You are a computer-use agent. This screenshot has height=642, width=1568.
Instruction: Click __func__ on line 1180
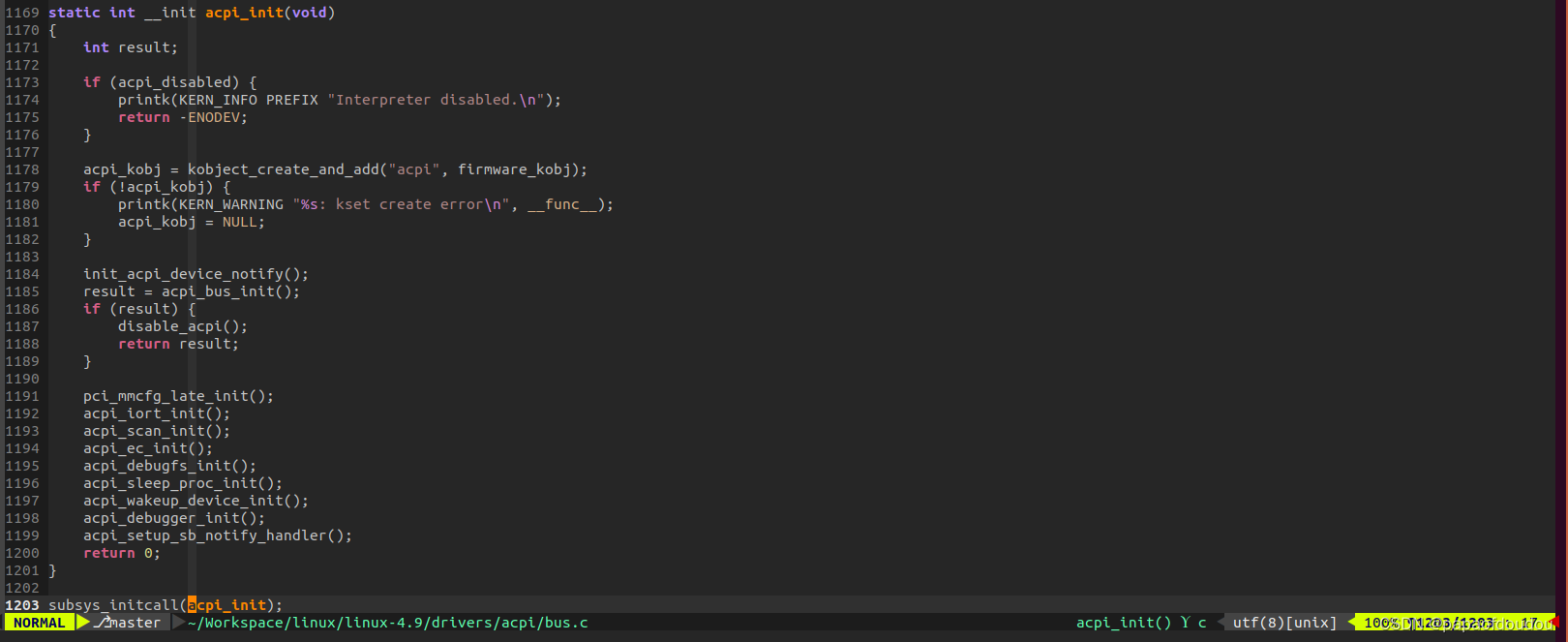562,204
